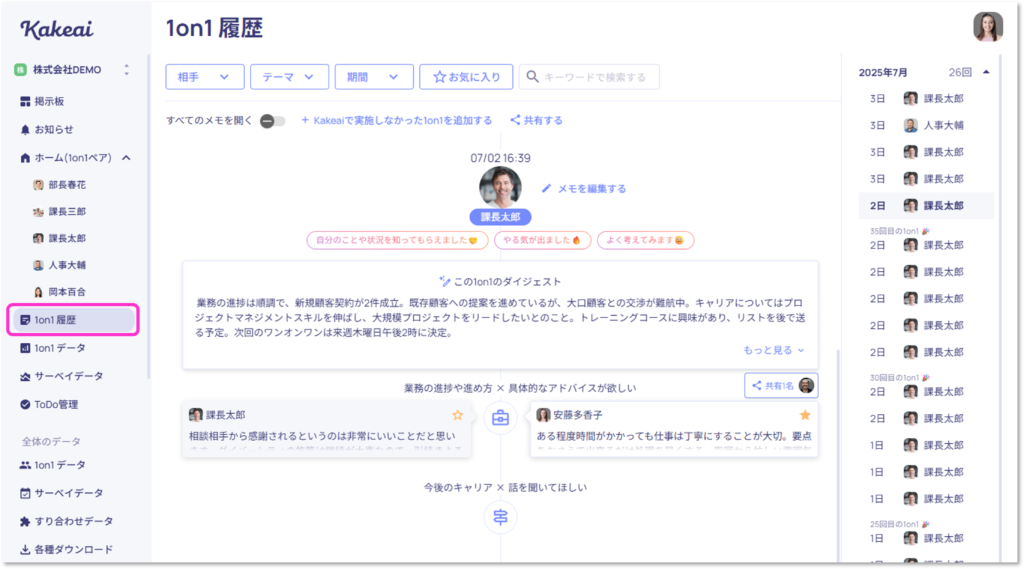Image resolution: width=1024 pixels, height=569 pixels.
Task: Click the main content scrollbar
Action: pos(837,457)
